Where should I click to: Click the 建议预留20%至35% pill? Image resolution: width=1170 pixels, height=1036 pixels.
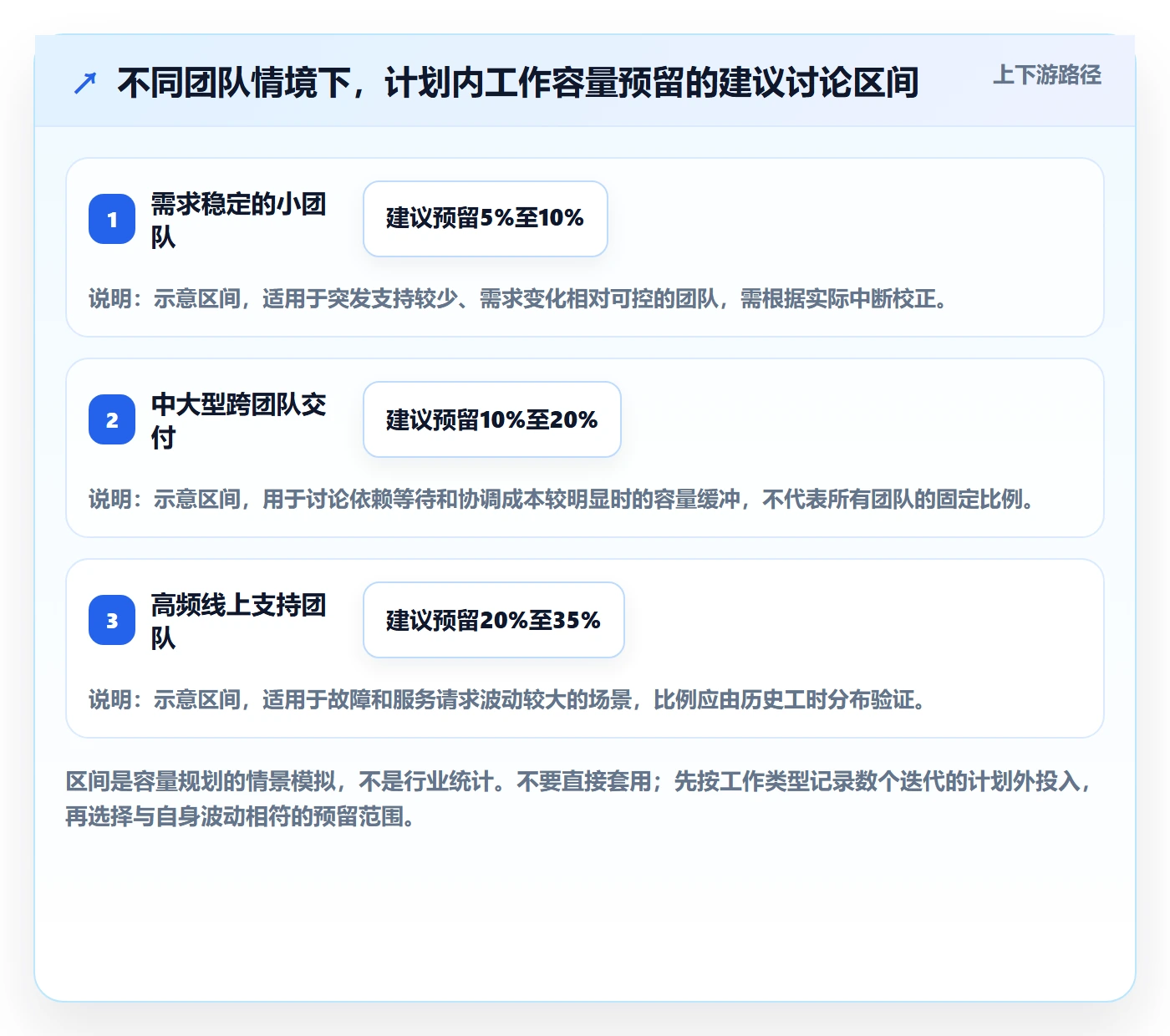[494, 620]
